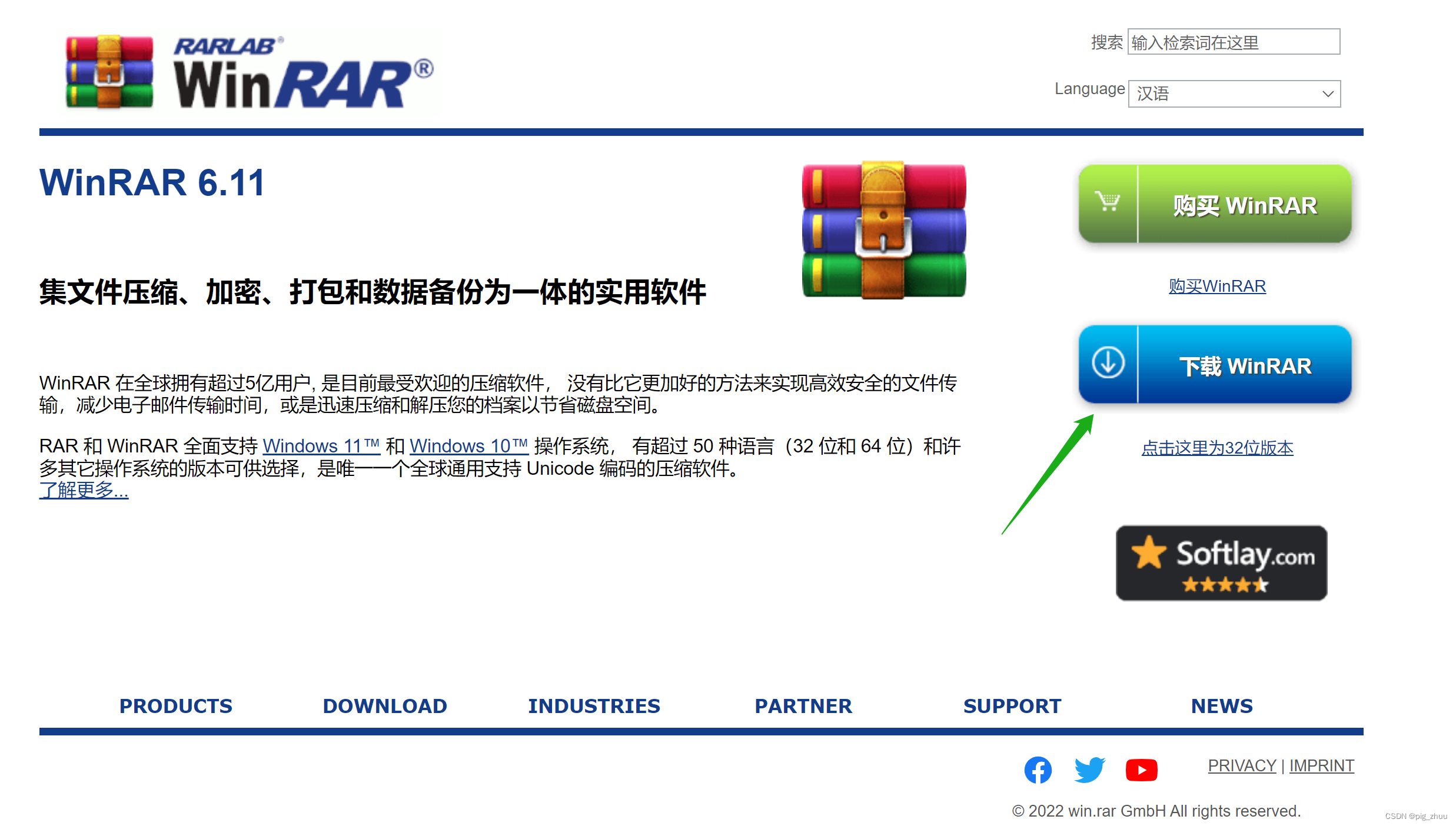This screenshot has width=1456, height=826.
Task: Click the Facebook icon in the footer
Action: [x=1038, y=770]
